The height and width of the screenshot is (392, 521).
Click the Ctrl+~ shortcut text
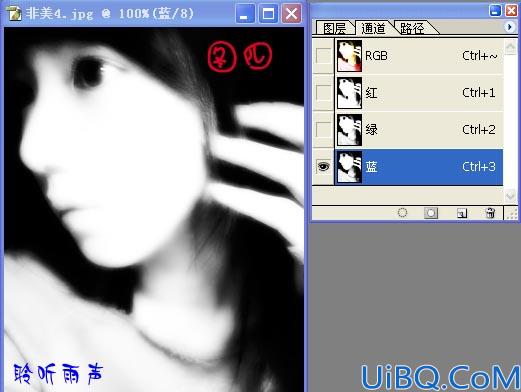480,56
